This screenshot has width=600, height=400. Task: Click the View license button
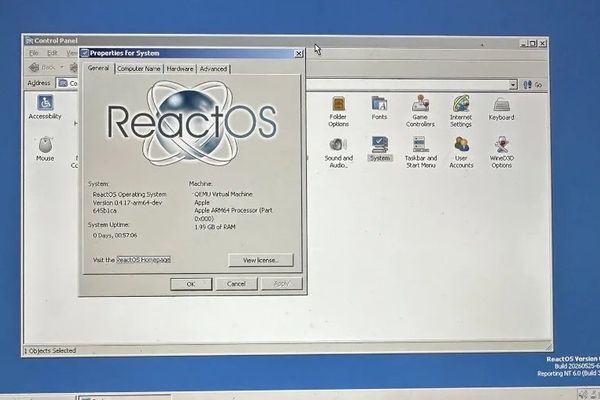pyautogui.click(x=261, y=260)
